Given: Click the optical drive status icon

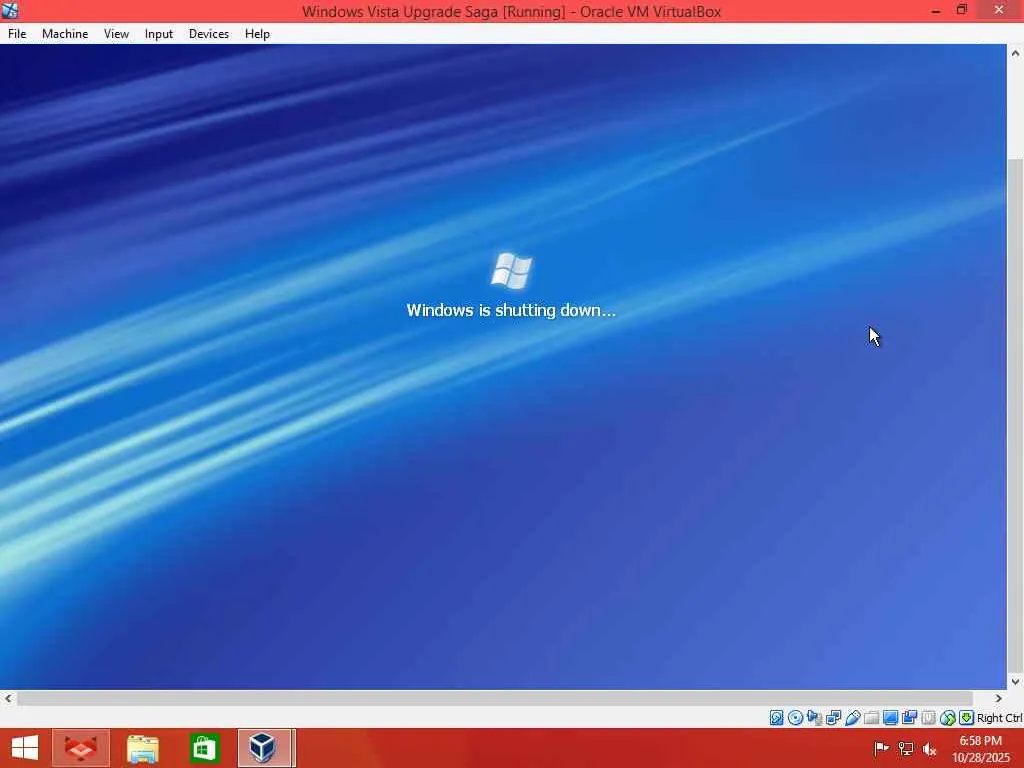Looking at the screenshot, I should pos(795,718).
